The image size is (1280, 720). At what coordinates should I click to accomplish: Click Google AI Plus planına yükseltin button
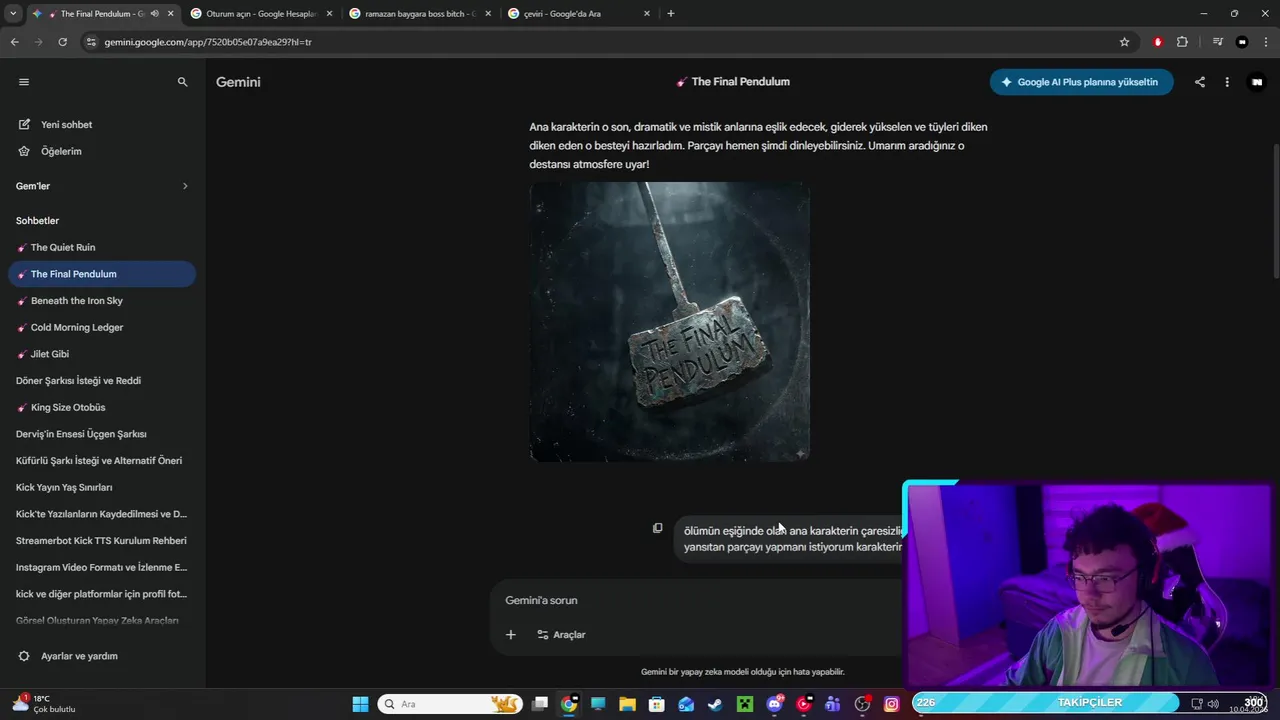coord(1081,82)
